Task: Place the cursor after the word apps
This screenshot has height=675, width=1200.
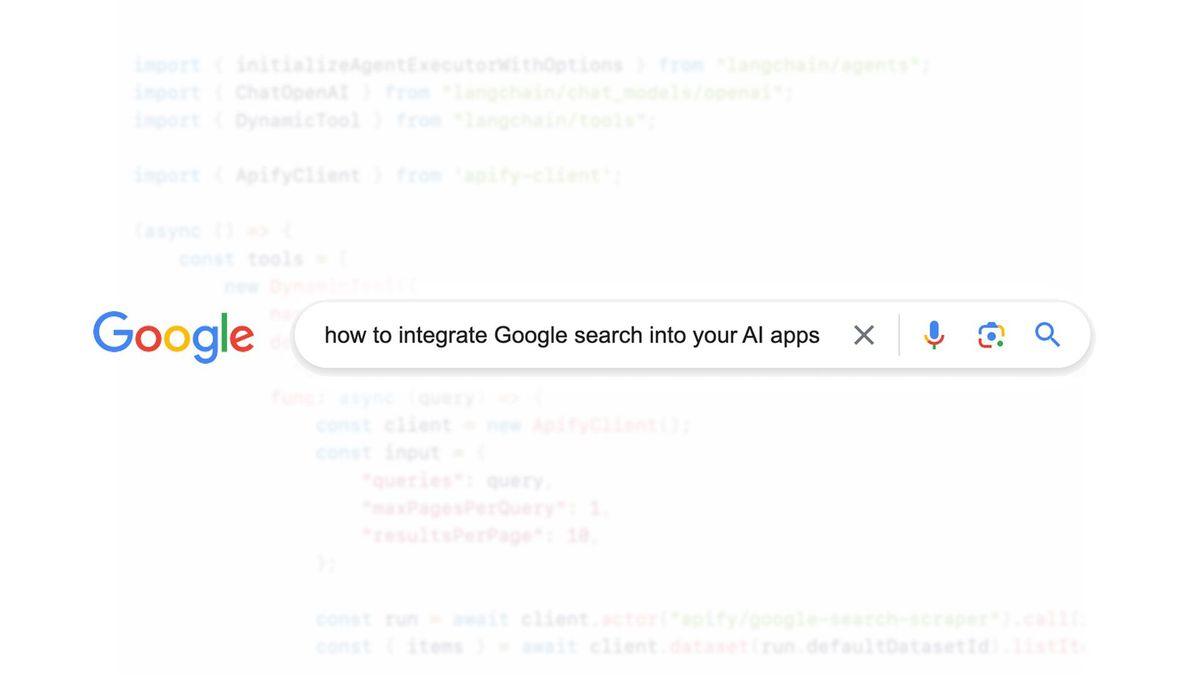Action: [x=822, y=335]
